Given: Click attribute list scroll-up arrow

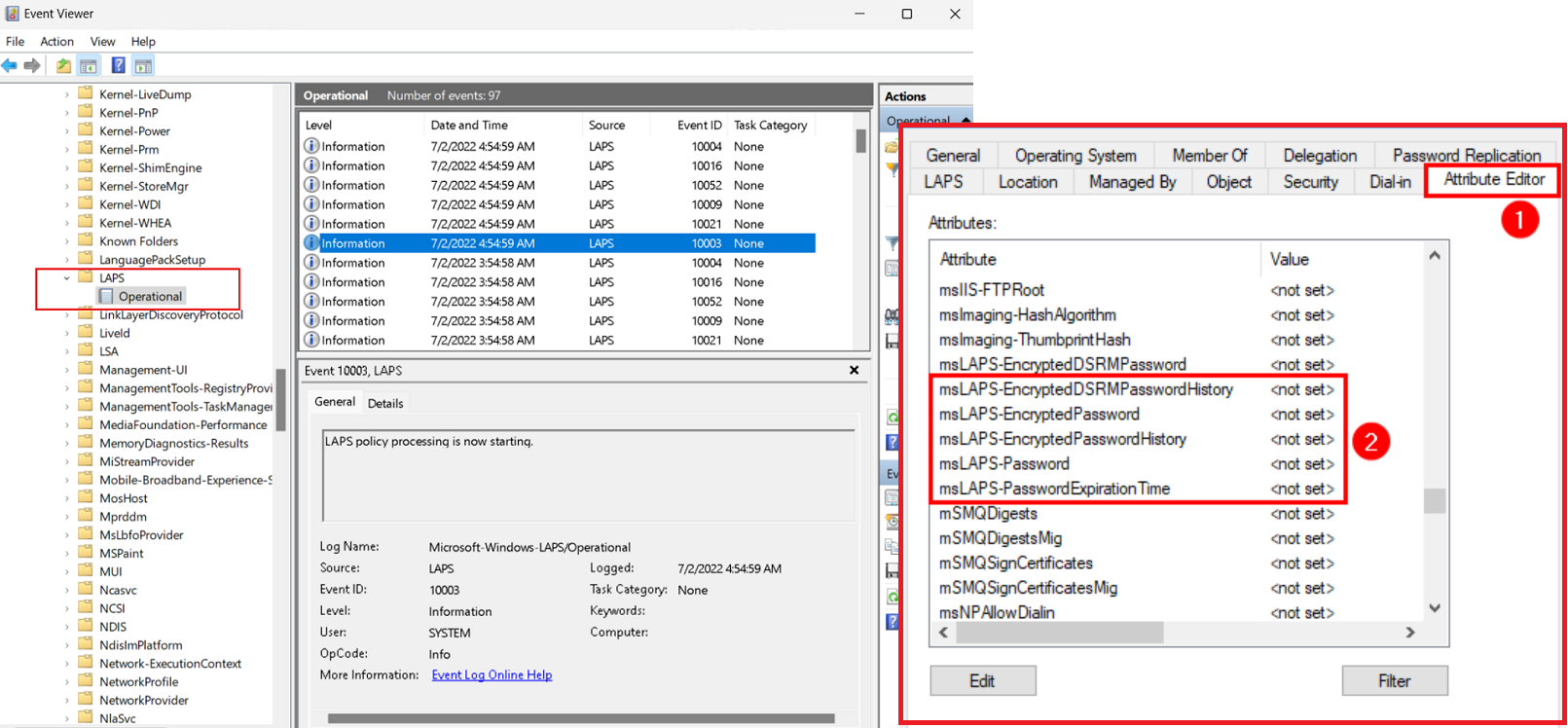Looking at the screenshot, I should [x=1435, y=255].
